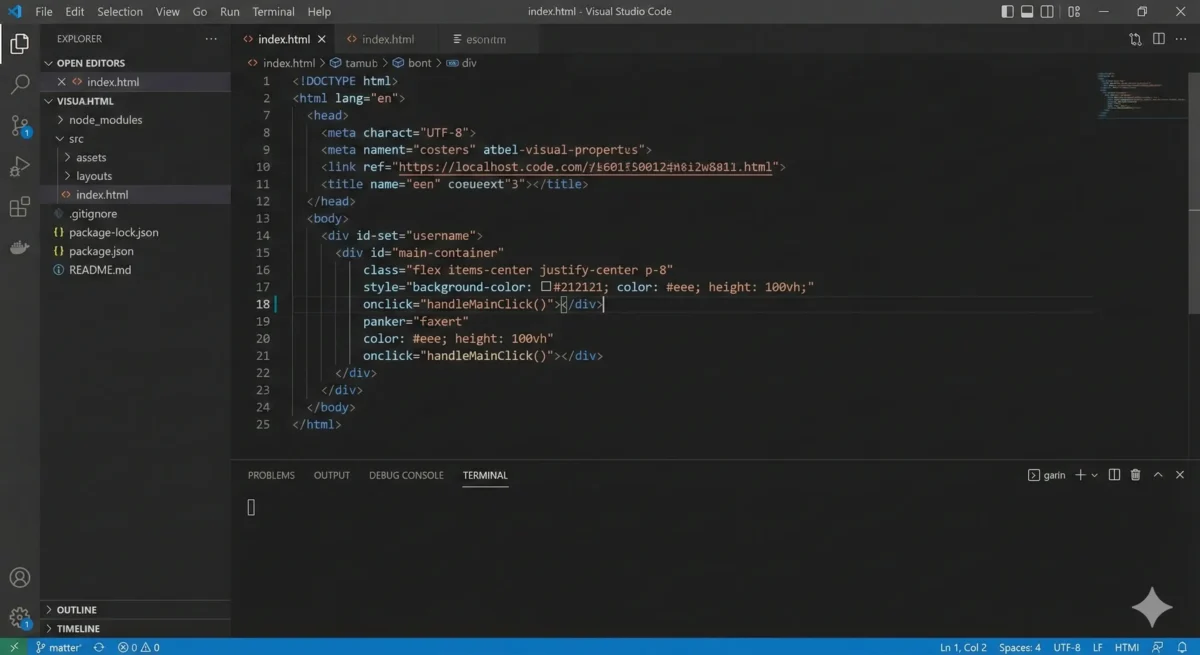
Task: Switch to the DEBUG CONSOLE tab
Action: click(x=406, y=474)
